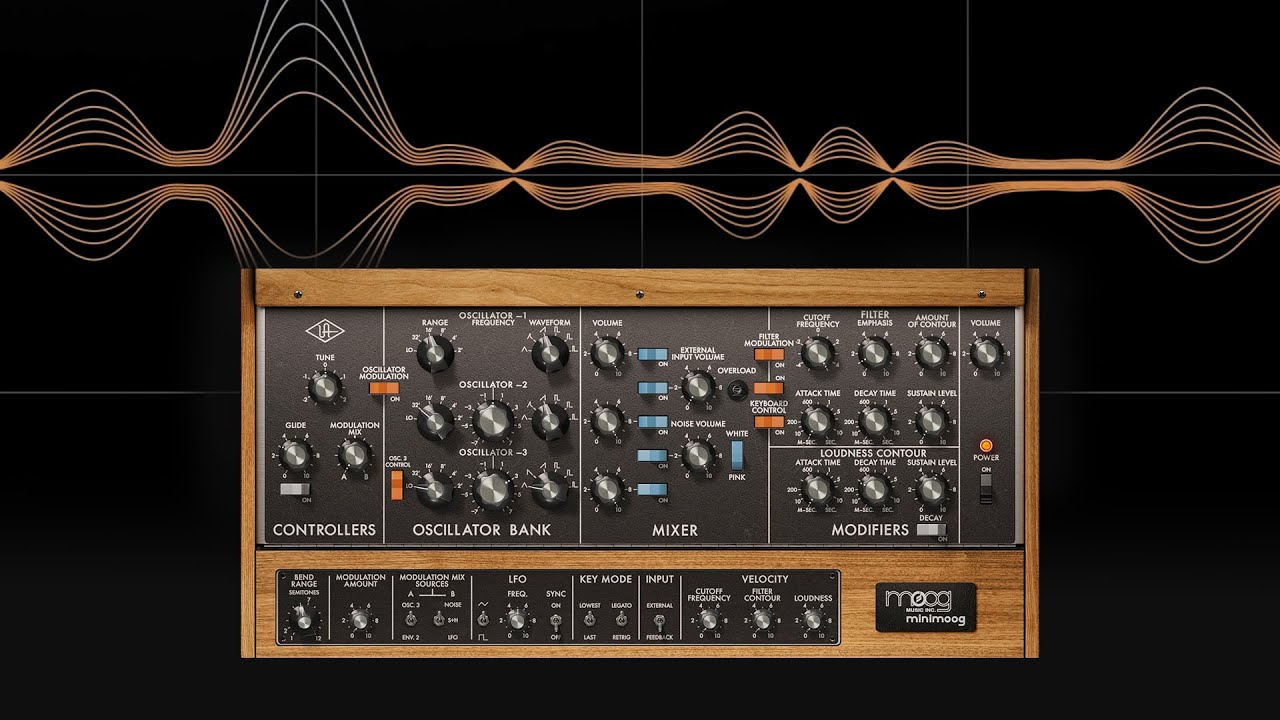Image resolution: width=1280 pixels, height=720 pixels.
Task: Click the "OSCILLATOR BANK" section label
Action: (x=482, y=530)
